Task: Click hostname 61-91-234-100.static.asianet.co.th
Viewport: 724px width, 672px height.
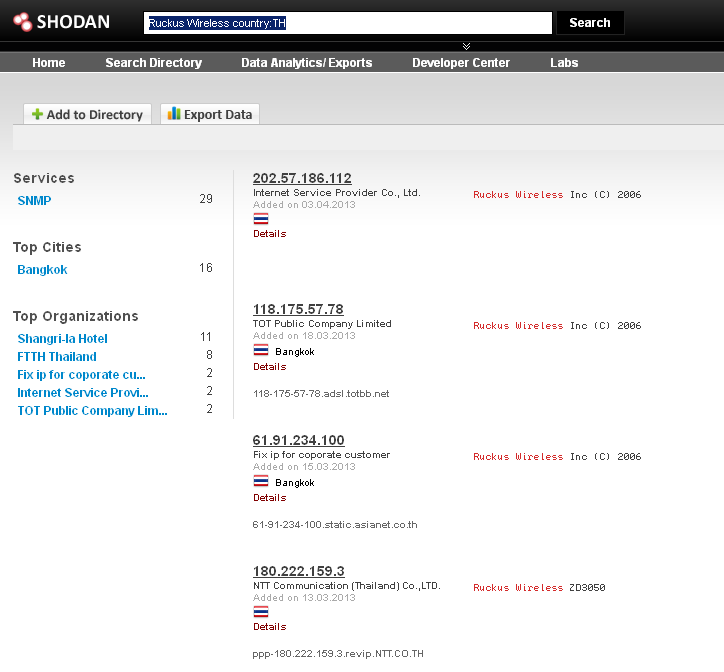Action: (335, 525)
